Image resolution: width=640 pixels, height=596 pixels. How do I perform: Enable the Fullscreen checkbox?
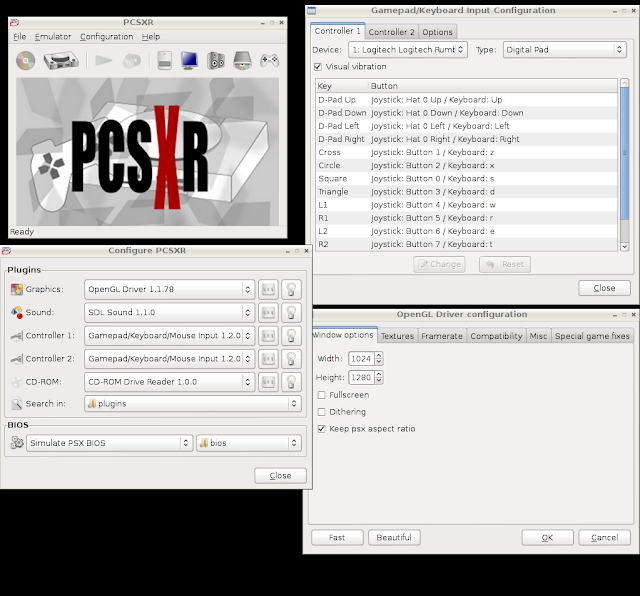pyautogui.click(x=322, y=395)
